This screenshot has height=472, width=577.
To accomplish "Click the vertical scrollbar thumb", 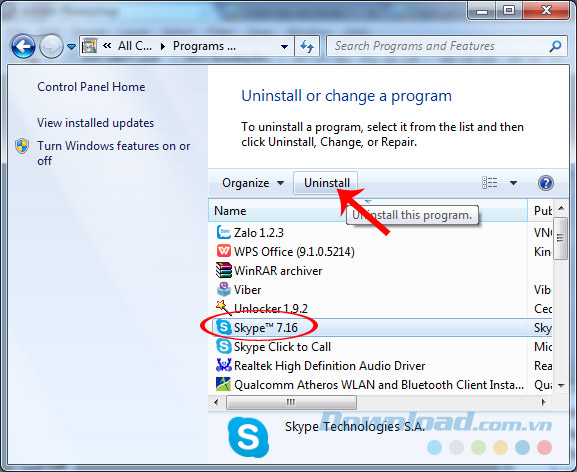I will 561,238.
